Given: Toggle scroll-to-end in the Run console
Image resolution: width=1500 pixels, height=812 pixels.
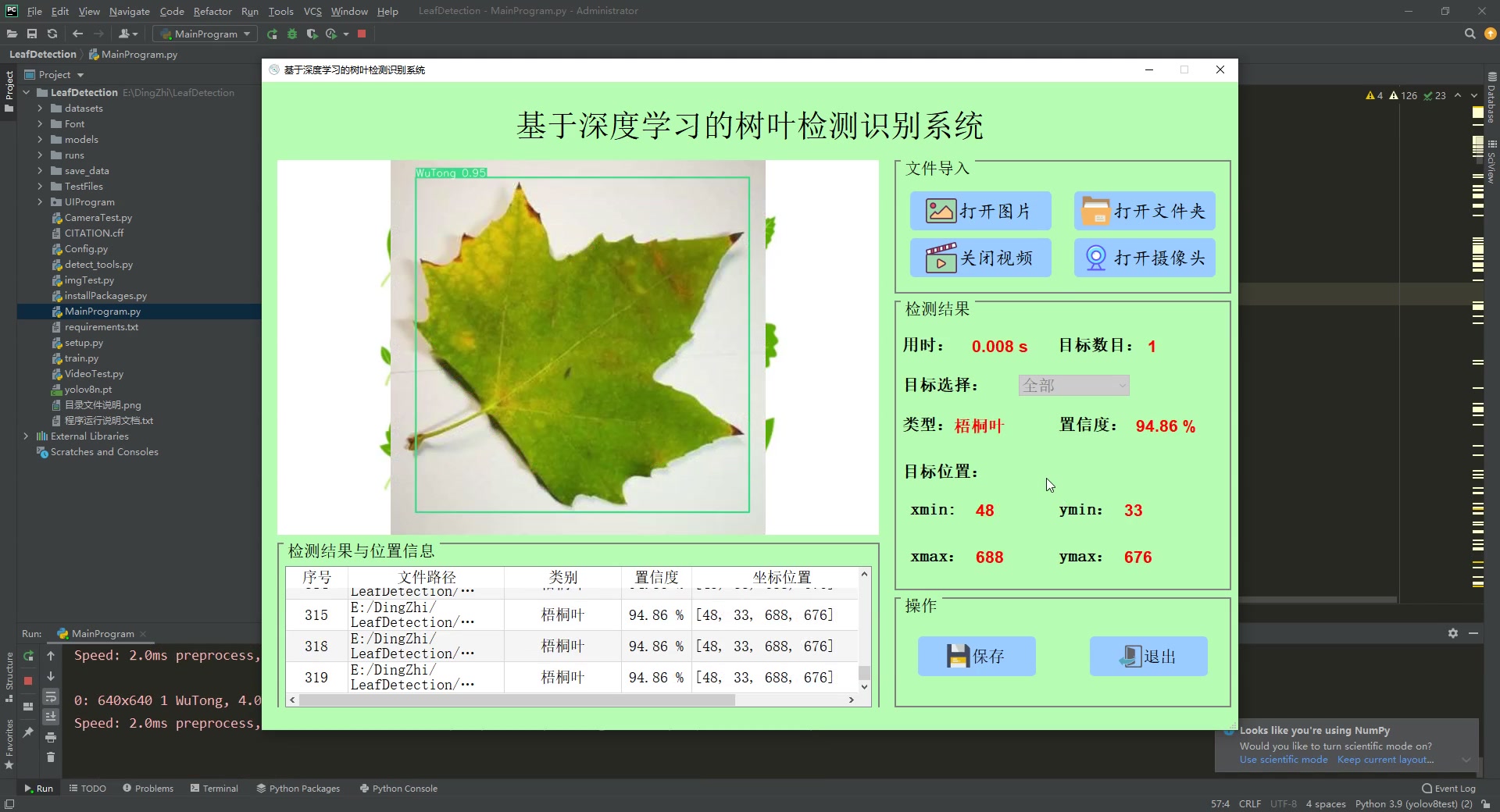Looking at the screenshot, I should [x=51, y=716].
